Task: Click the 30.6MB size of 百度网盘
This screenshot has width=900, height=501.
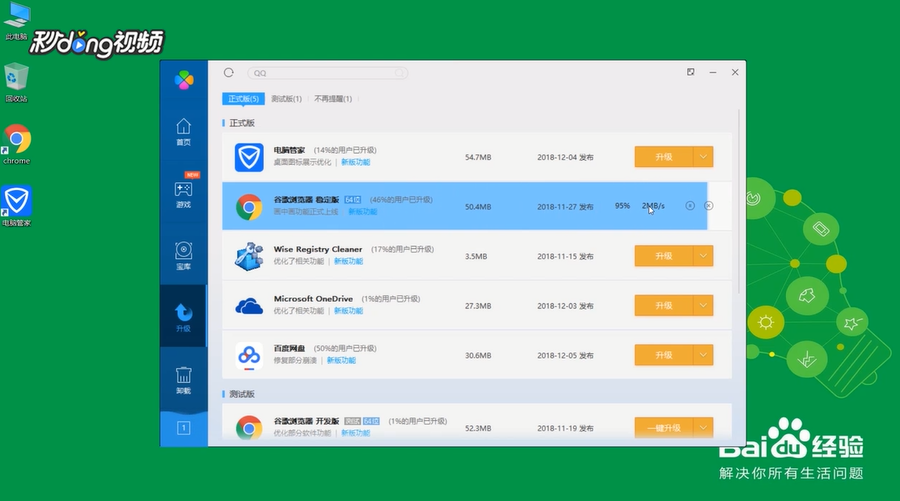Action: click(478, 356)
